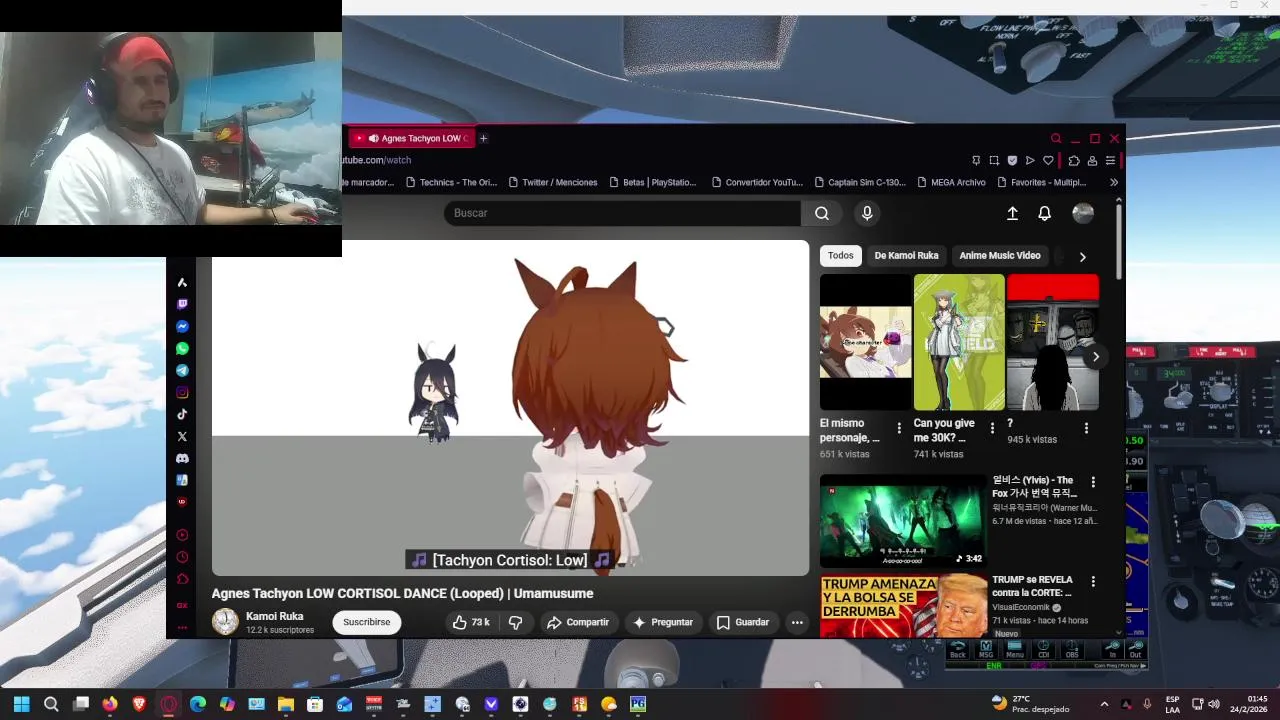
Task: Open WhatsApp in Opera GX sidebar
Action: 182,348
